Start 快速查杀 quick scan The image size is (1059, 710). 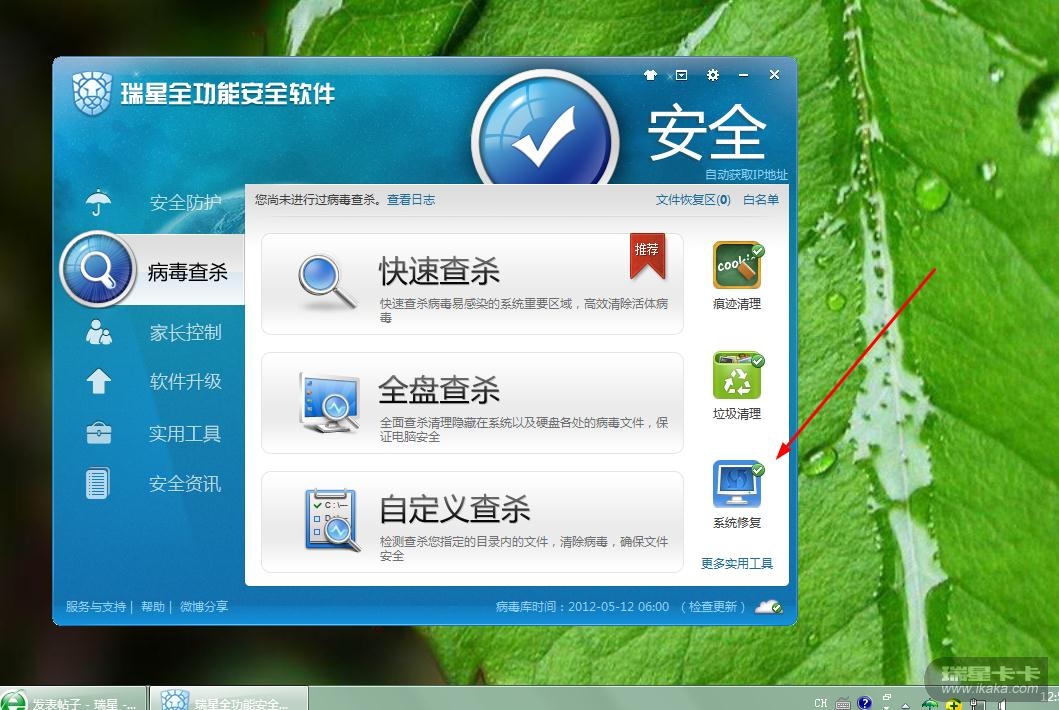(x=472, y=284)
